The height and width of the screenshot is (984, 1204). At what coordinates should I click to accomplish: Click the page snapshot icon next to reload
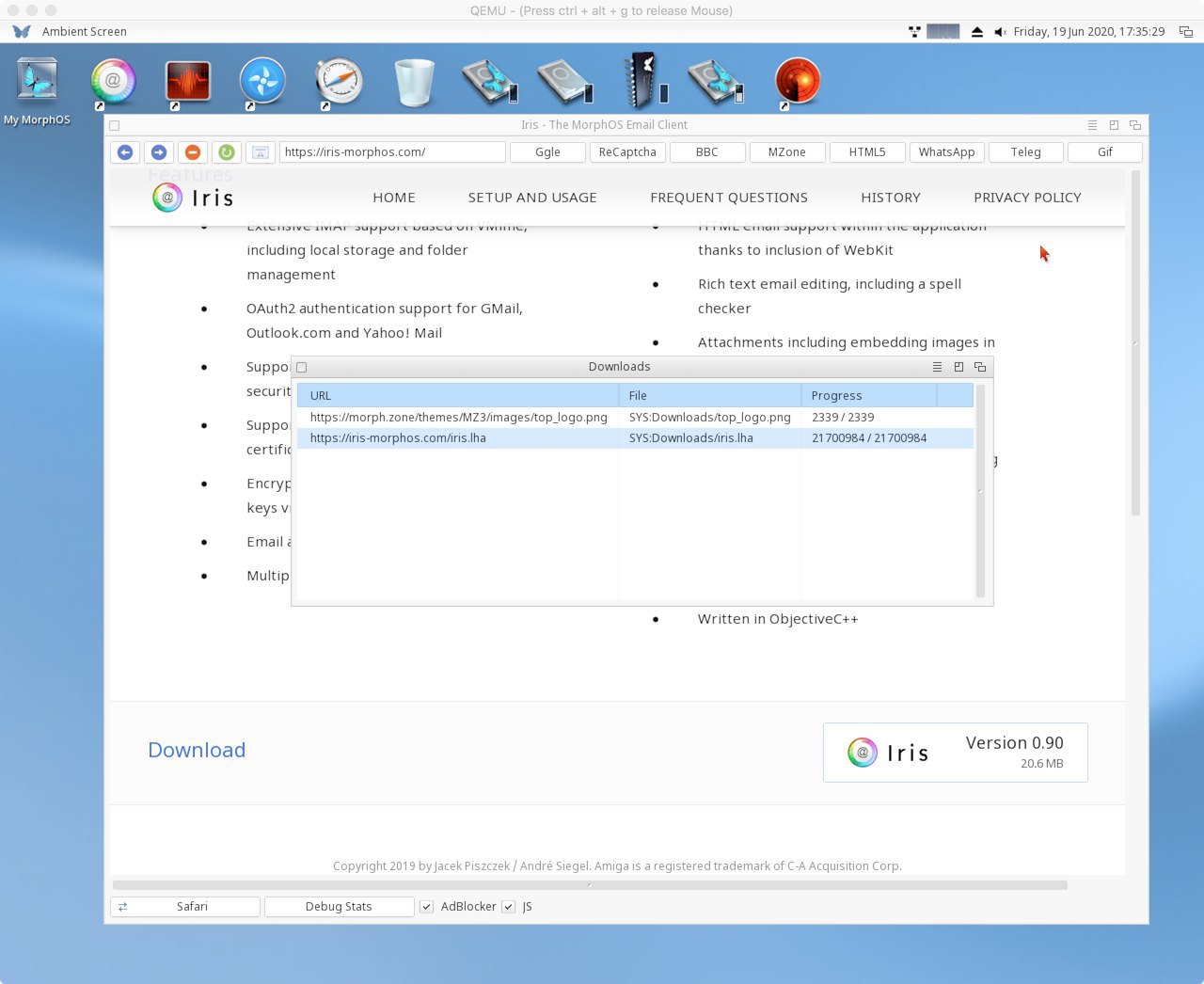(x=261, y=151)
